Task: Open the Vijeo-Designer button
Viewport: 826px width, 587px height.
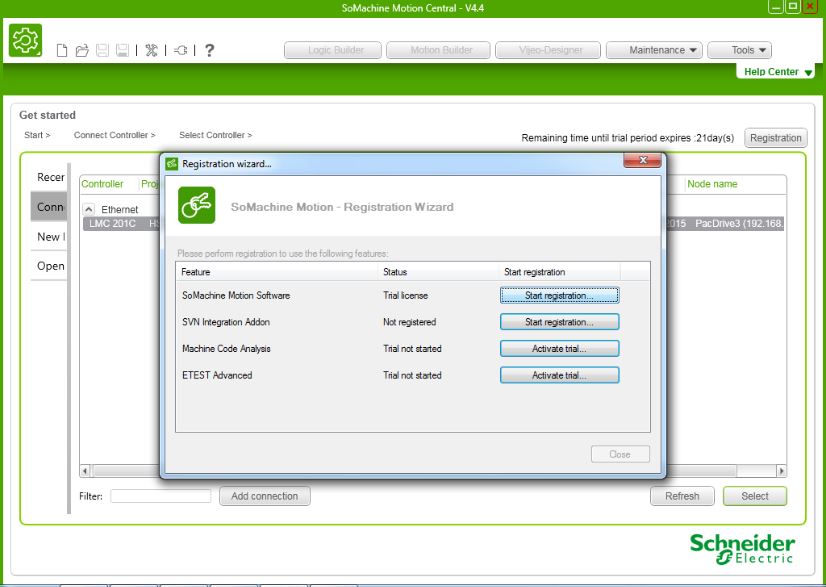Action: click(x=550, y=50)
